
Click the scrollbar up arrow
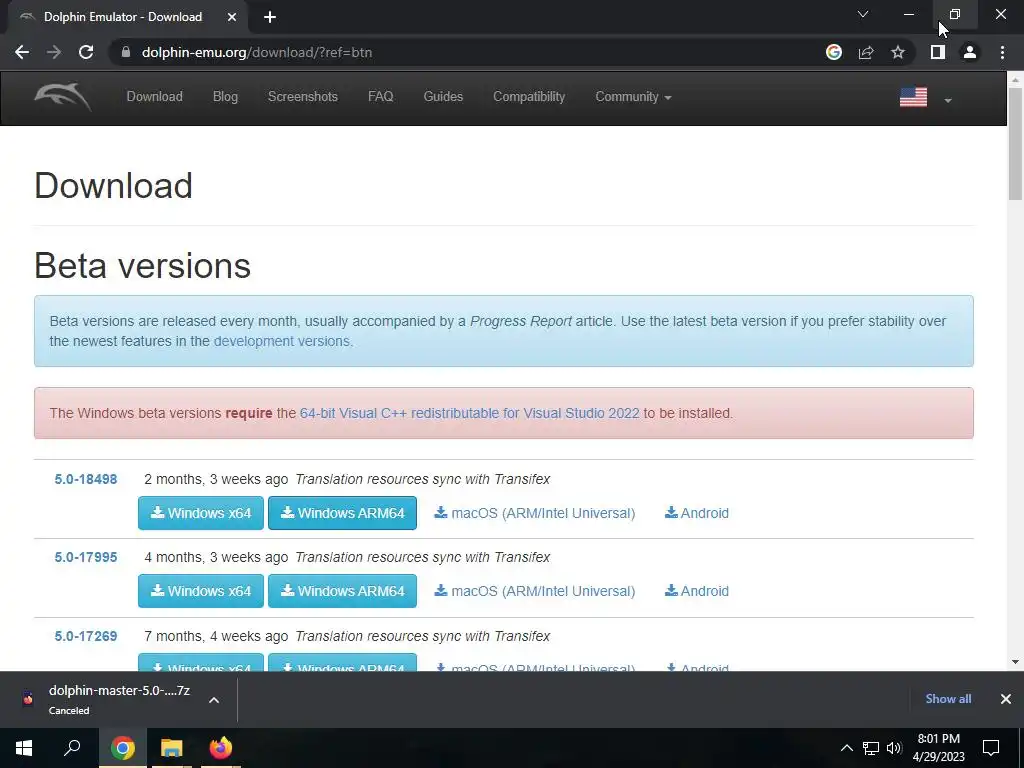1015,80
